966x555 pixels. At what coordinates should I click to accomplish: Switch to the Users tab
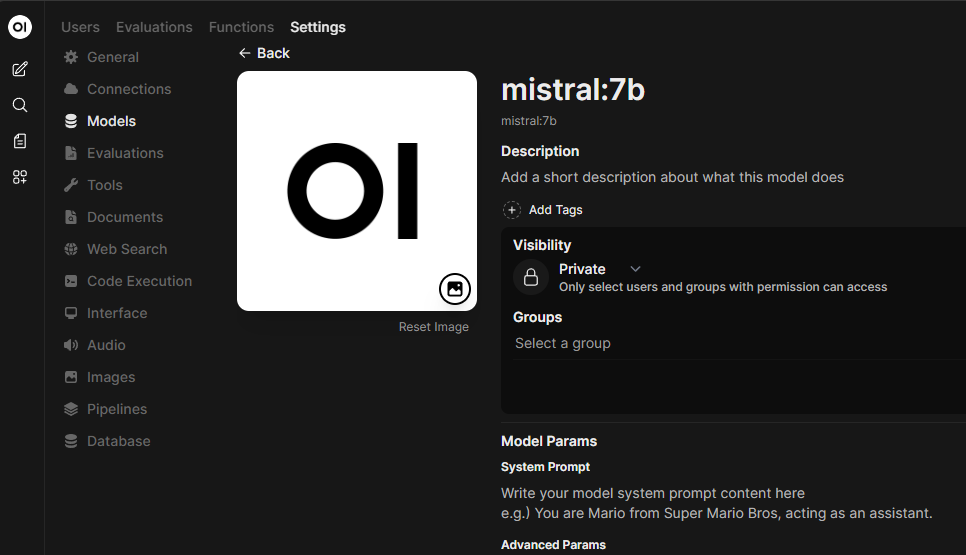[x=80, y=27]
